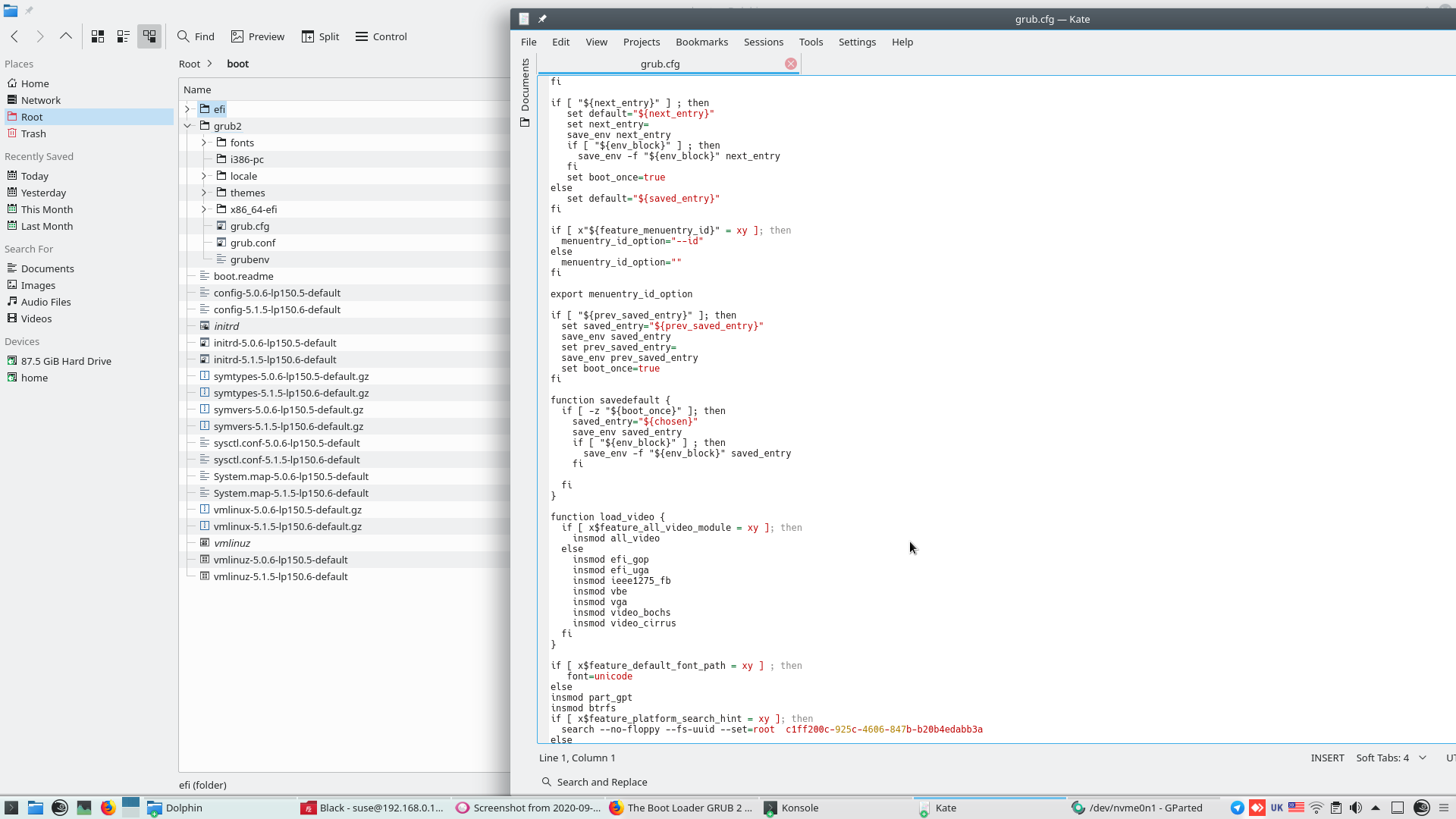This screenshot has height=819, width=1456.
Task: Expand the efi folder tree
Action: coord(187,109)
